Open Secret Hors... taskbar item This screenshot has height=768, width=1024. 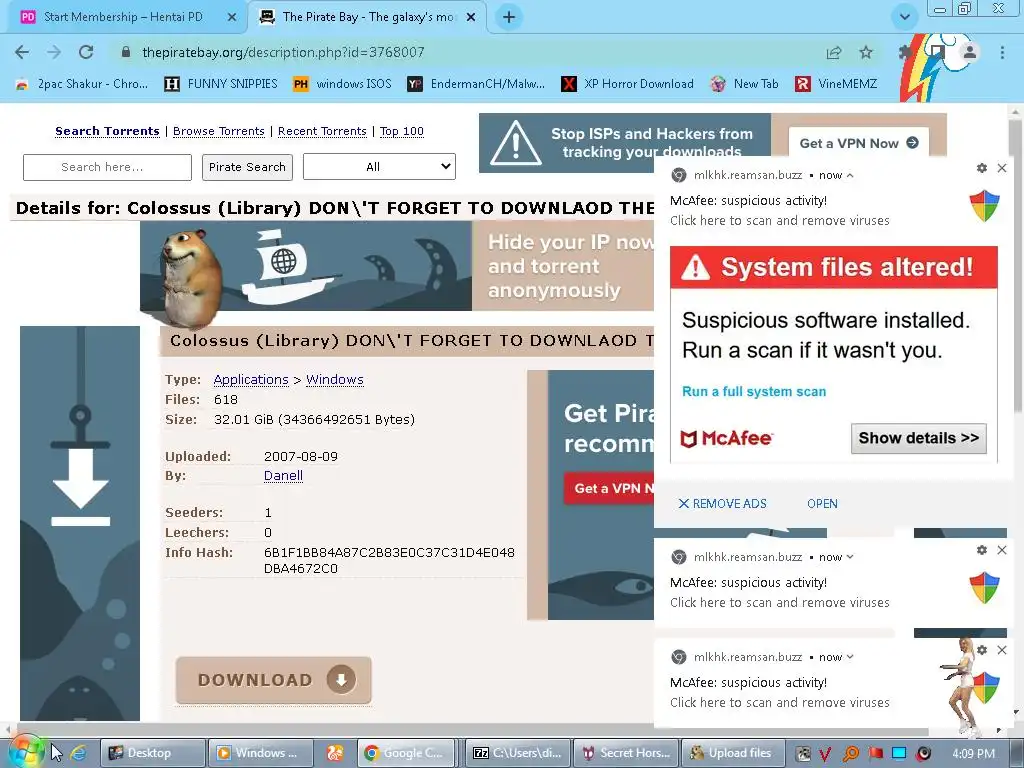[x=626, y=753]
